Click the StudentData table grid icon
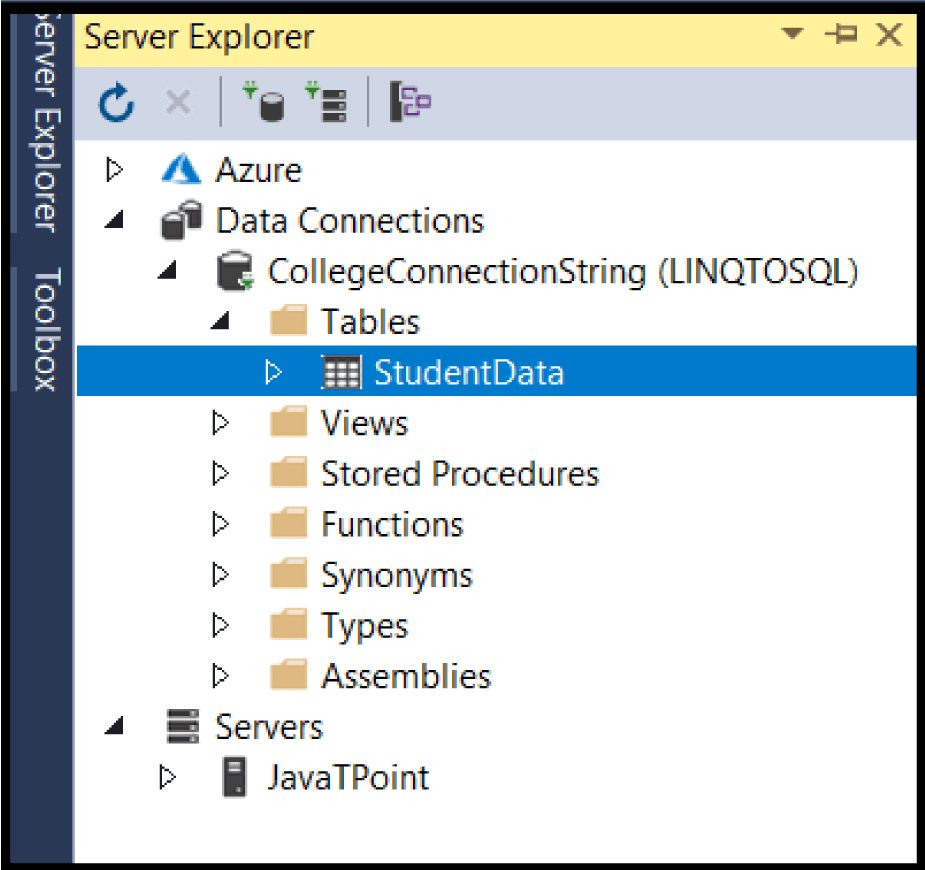The height and width of the screenshot is (870, 925). [x=341, y=373]
